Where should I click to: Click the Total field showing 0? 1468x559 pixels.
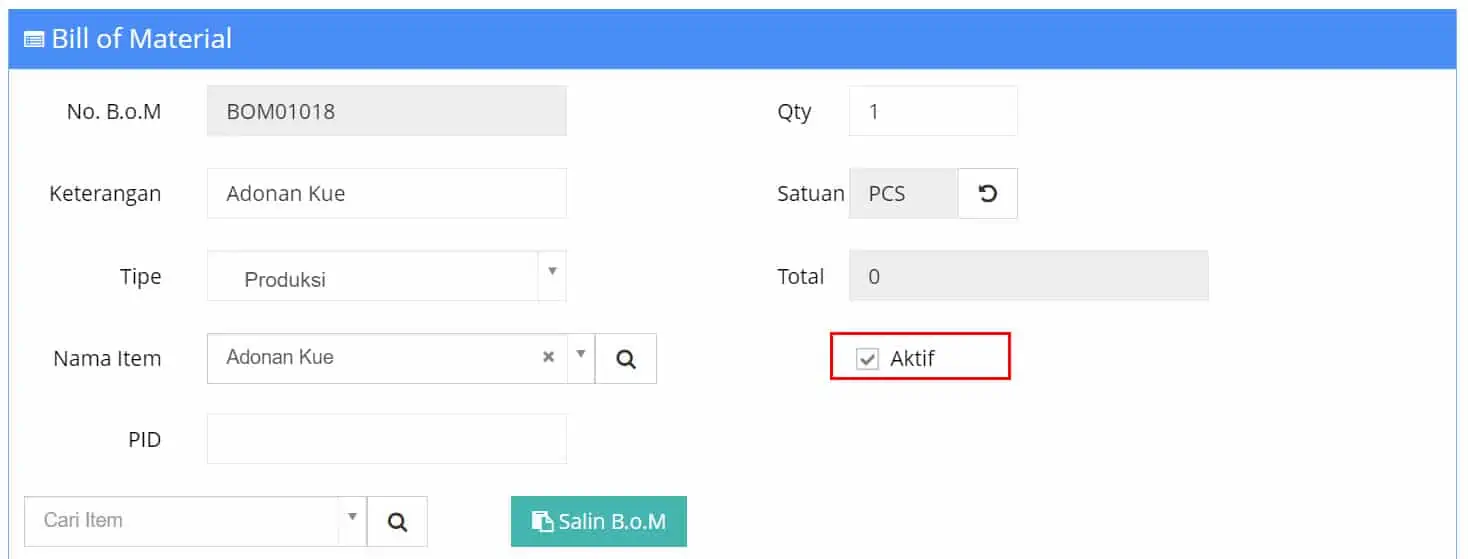click(1028, 276)
